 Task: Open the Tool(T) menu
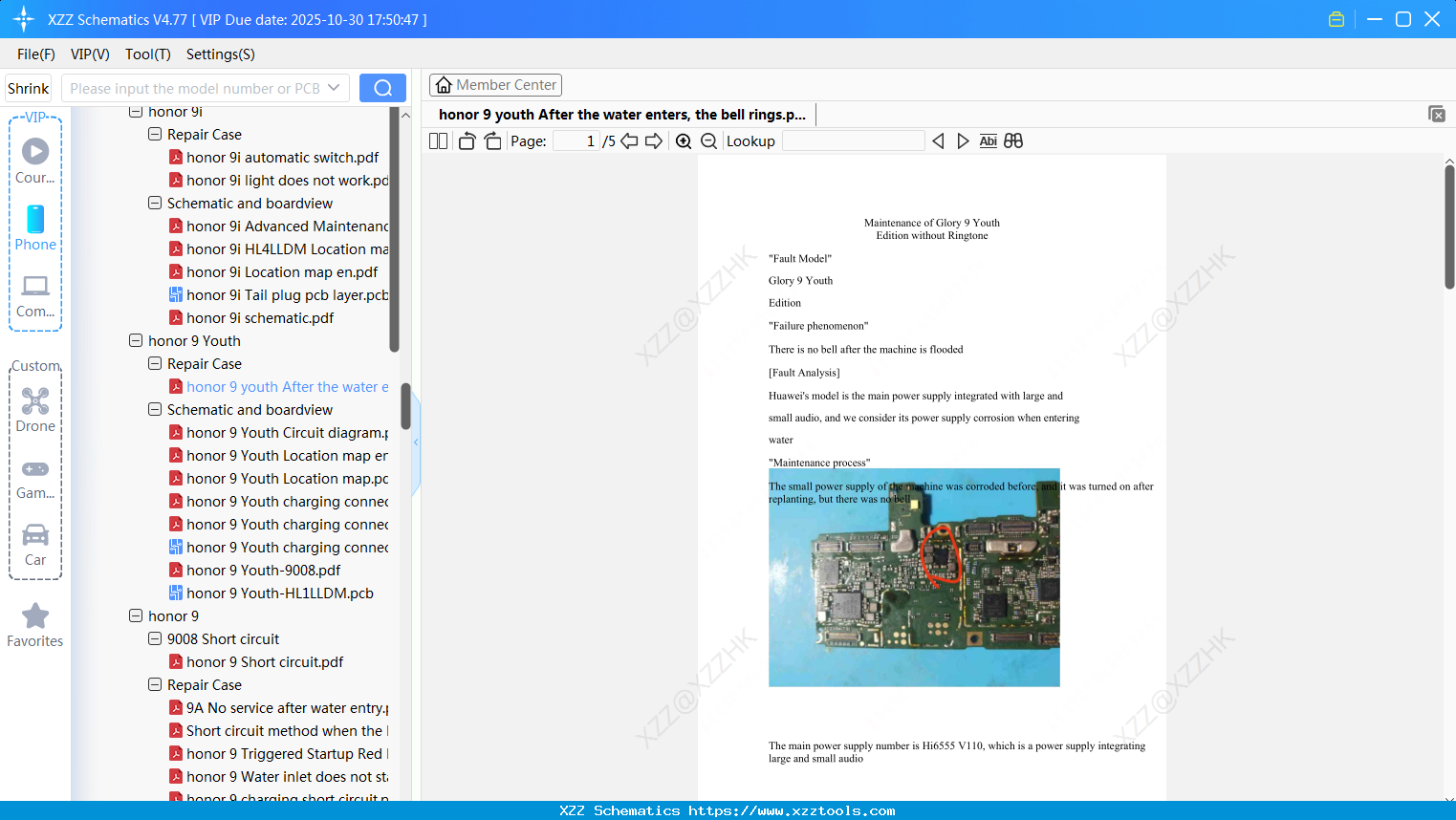tap(148, 54)
